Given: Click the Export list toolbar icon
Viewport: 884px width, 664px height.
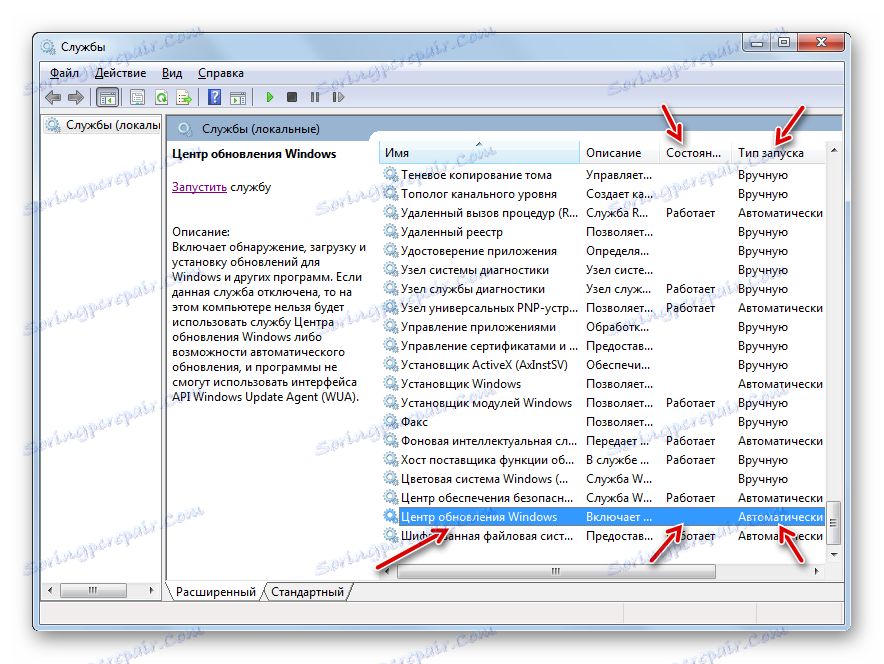Looking at the screenshot, I should (x=184, y=98).
